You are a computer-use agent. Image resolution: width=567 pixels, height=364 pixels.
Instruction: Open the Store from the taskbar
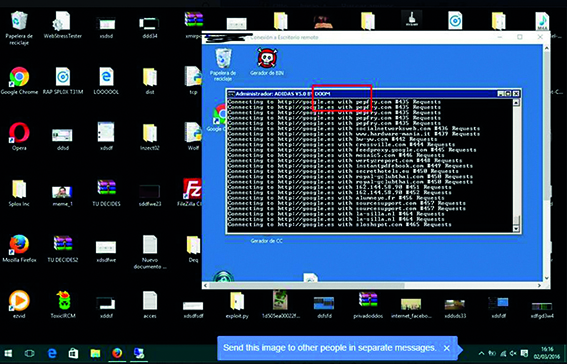pyautogui.click(x=73, y=353)
